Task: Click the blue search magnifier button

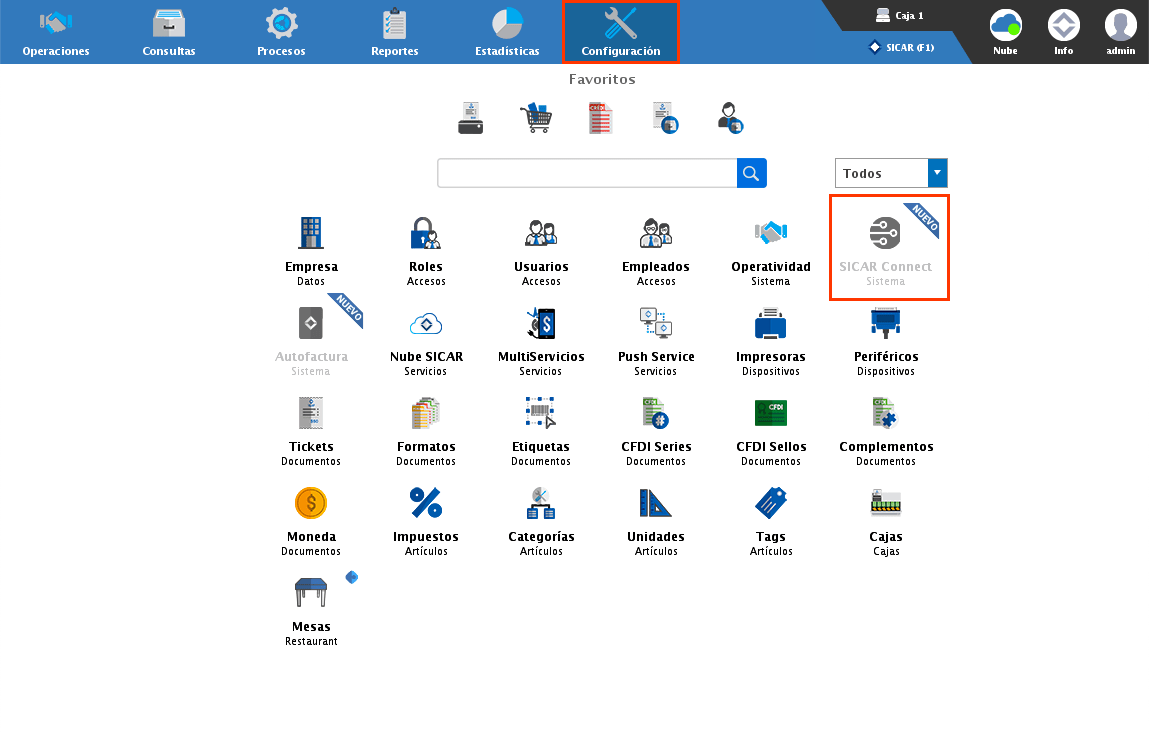Action: 752,173
